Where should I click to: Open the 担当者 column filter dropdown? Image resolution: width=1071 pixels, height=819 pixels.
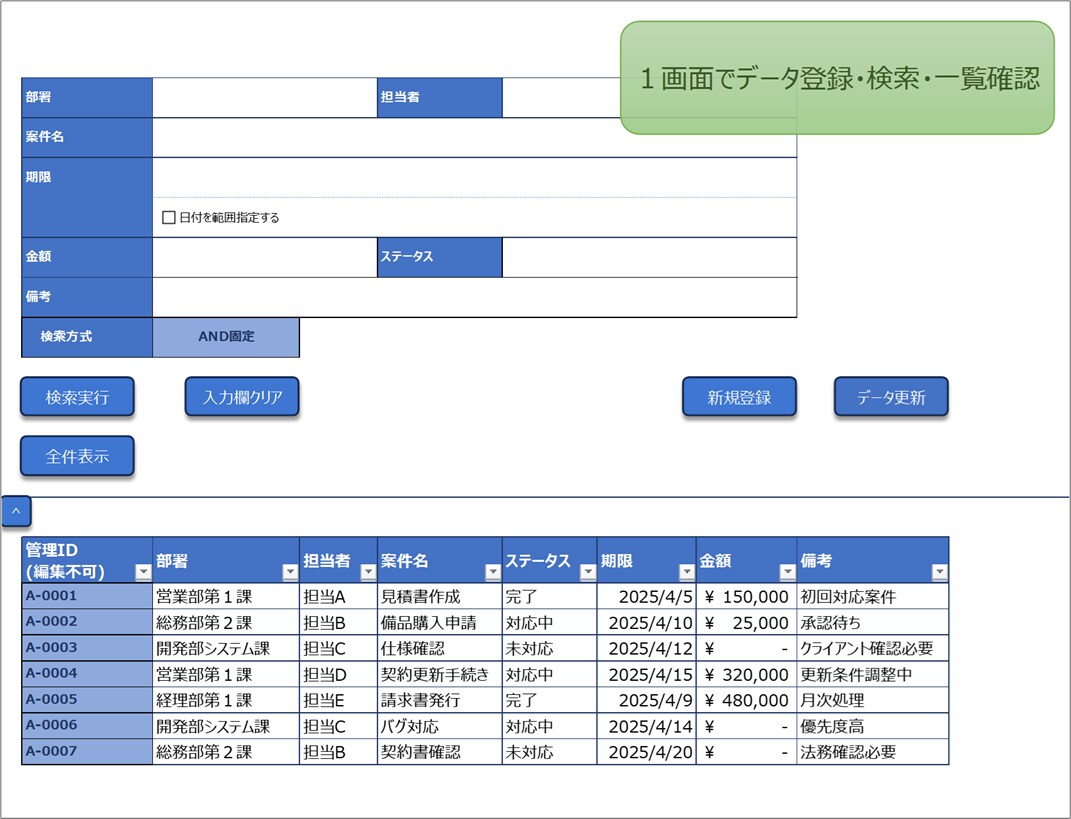coord(368,572)
